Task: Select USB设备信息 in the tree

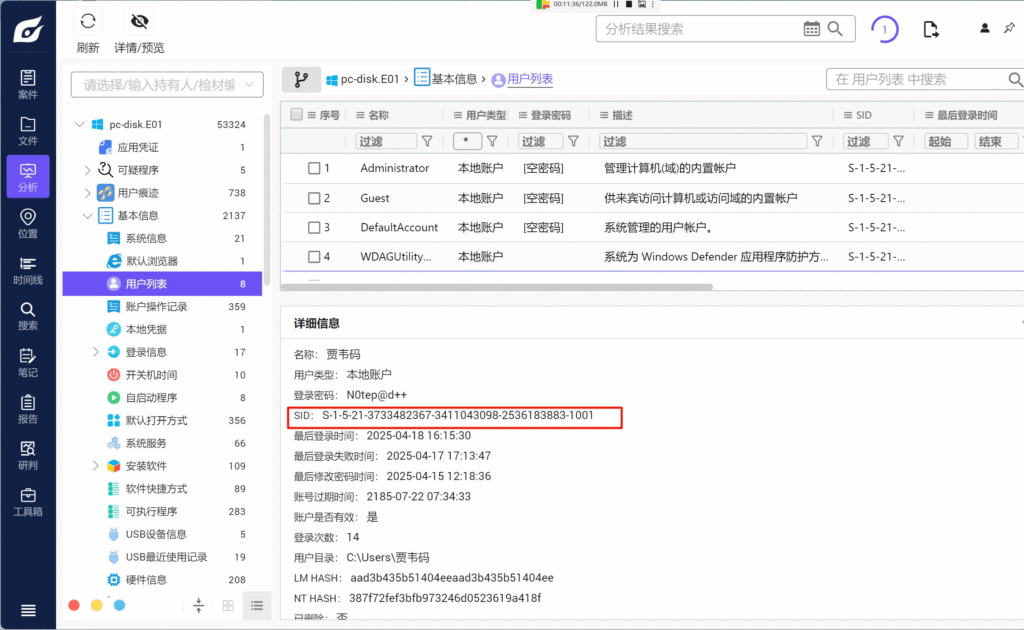Action: 162,534
